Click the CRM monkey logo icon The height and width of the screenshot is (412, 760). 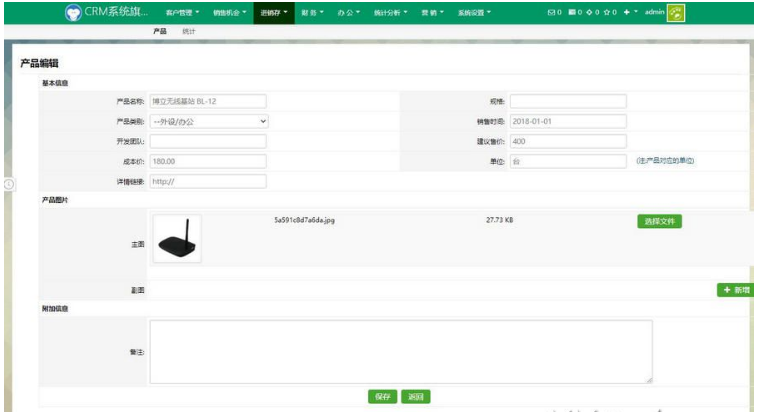[73, 13]
